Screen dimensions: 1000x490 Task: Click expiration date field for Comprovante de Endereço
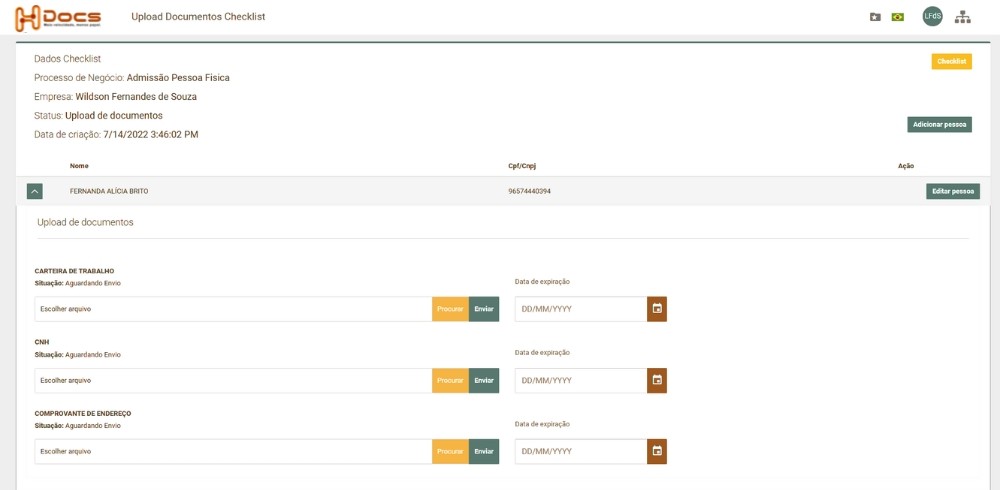581,451
